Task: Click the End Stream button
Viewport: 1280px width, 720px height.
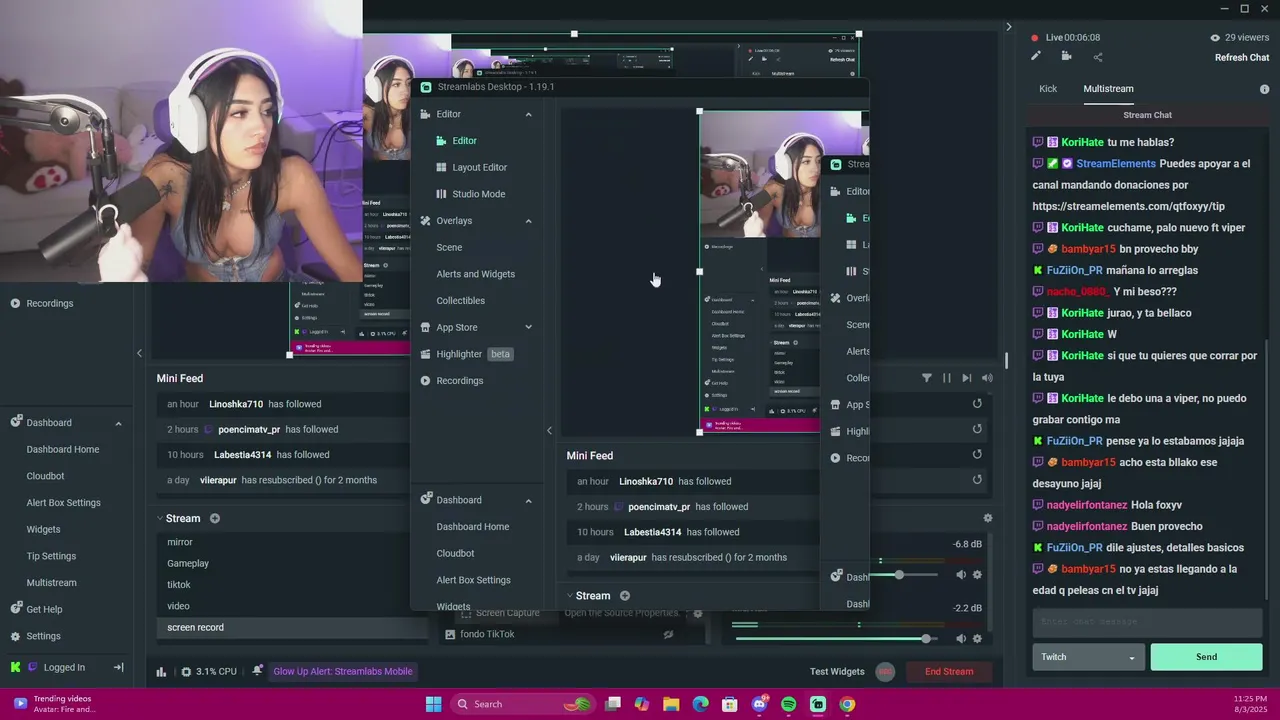Action: click(949, 671)
